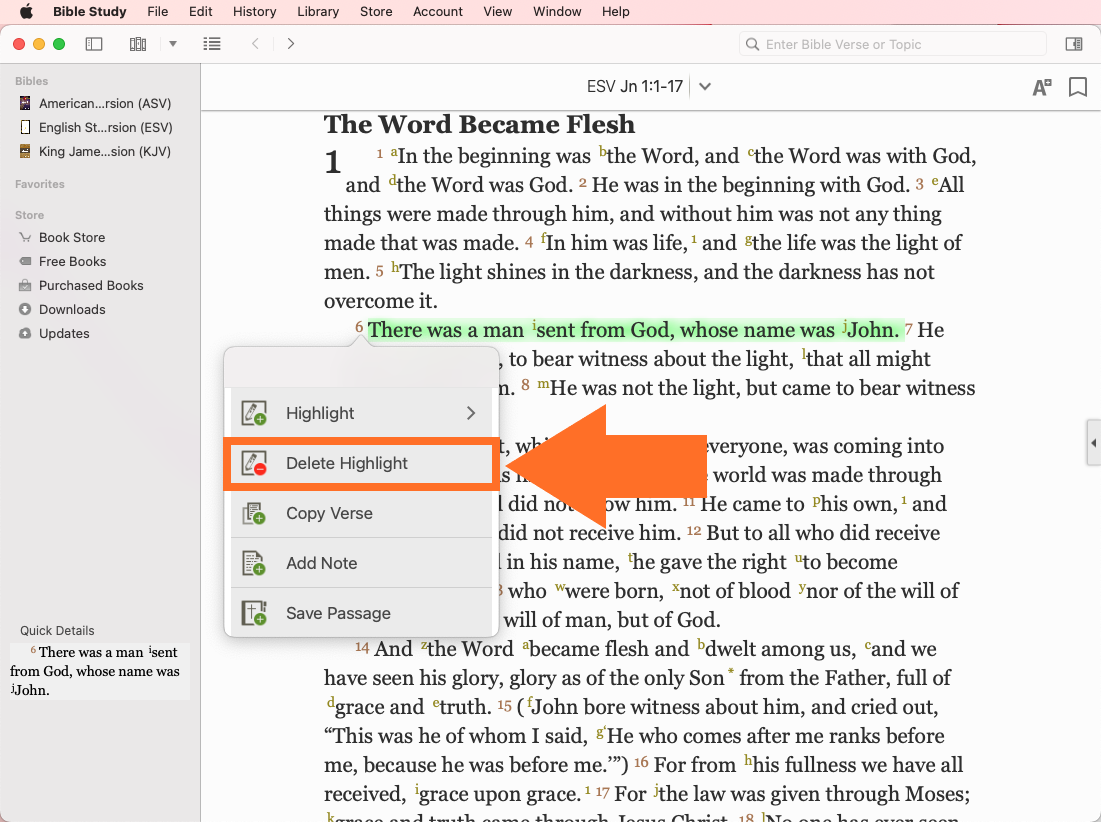Click the Copy Verse icon
The height and width of the screenshot is (822, 1101).
tap(254, 513)
